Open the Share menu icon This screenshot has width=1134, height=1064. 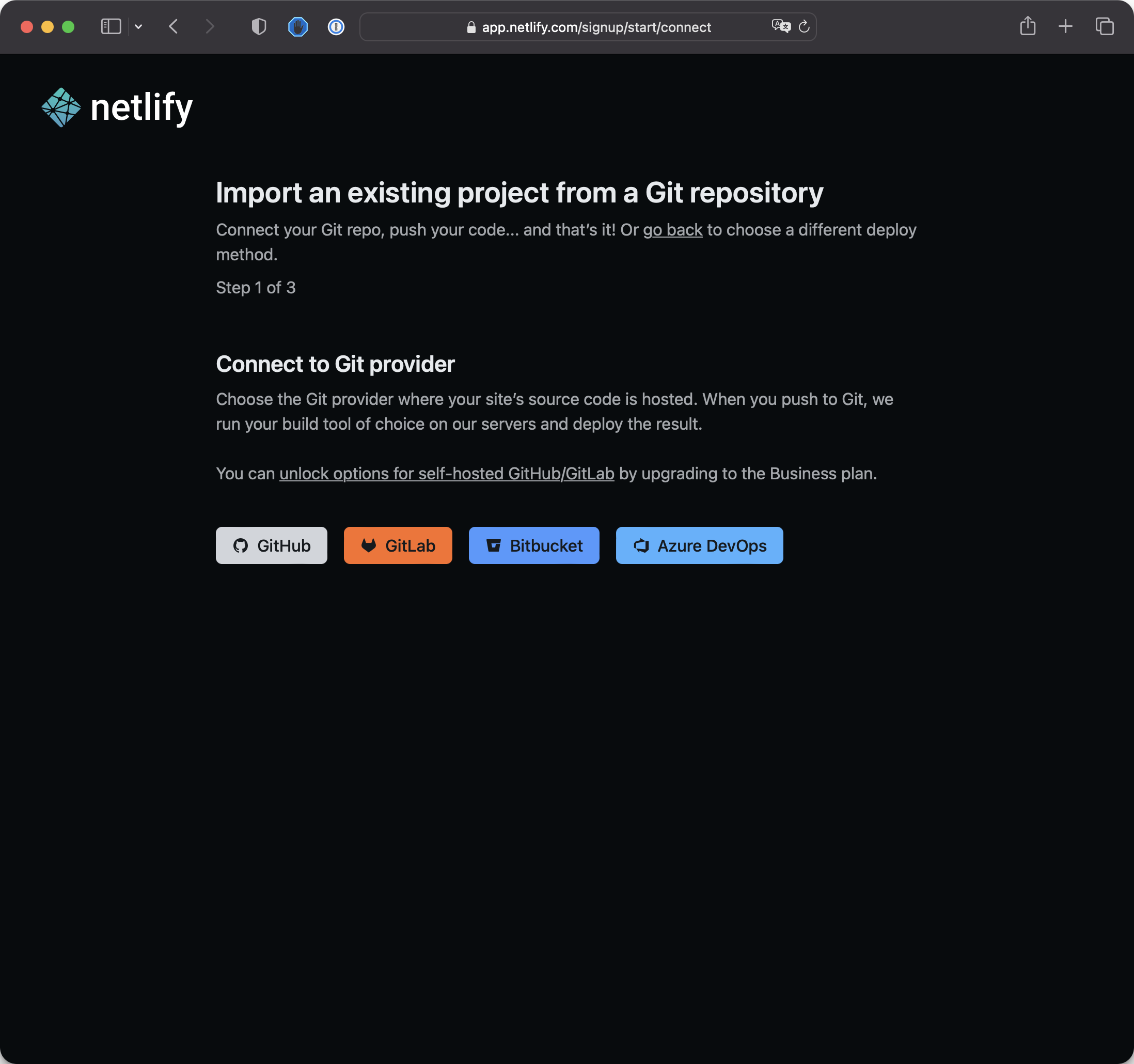pos(1027,26)
